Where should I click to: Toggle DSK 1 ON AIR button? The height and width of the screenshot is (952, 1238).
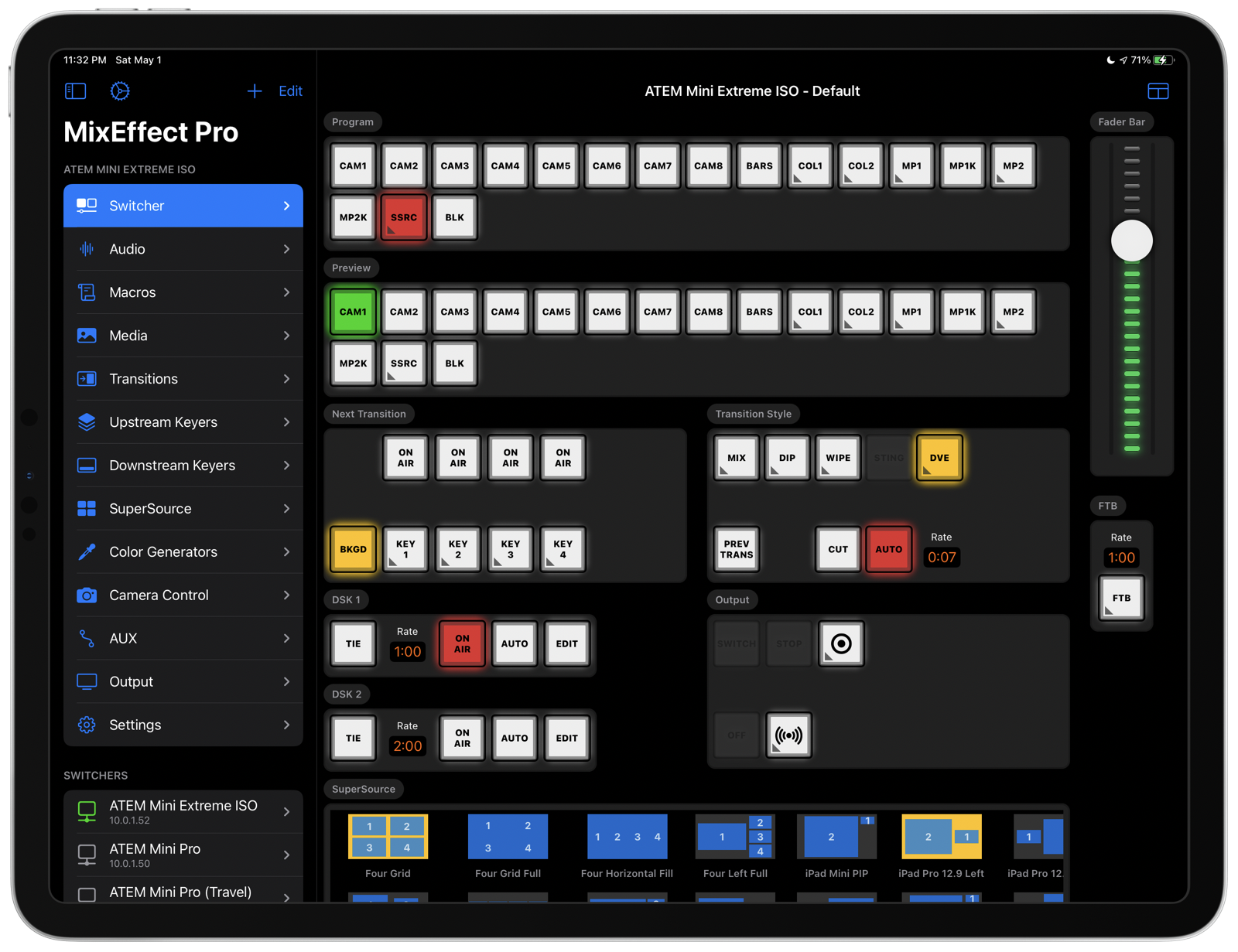click(x=462, y=643)
